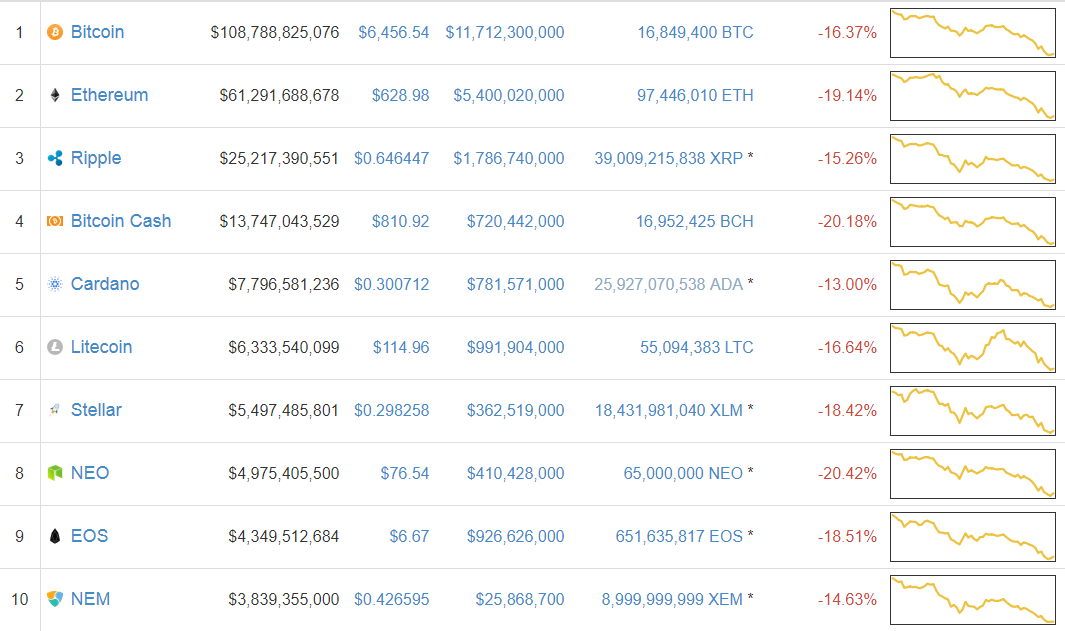This screenshot has width=1065, height=631.
Task: Click the green NEO logo icon
Action: click(55, 473)
